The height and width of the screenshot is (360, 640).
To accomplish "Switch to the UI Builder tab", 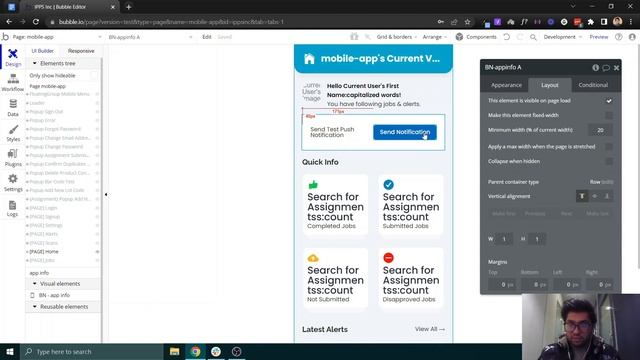I will (42, 51).
